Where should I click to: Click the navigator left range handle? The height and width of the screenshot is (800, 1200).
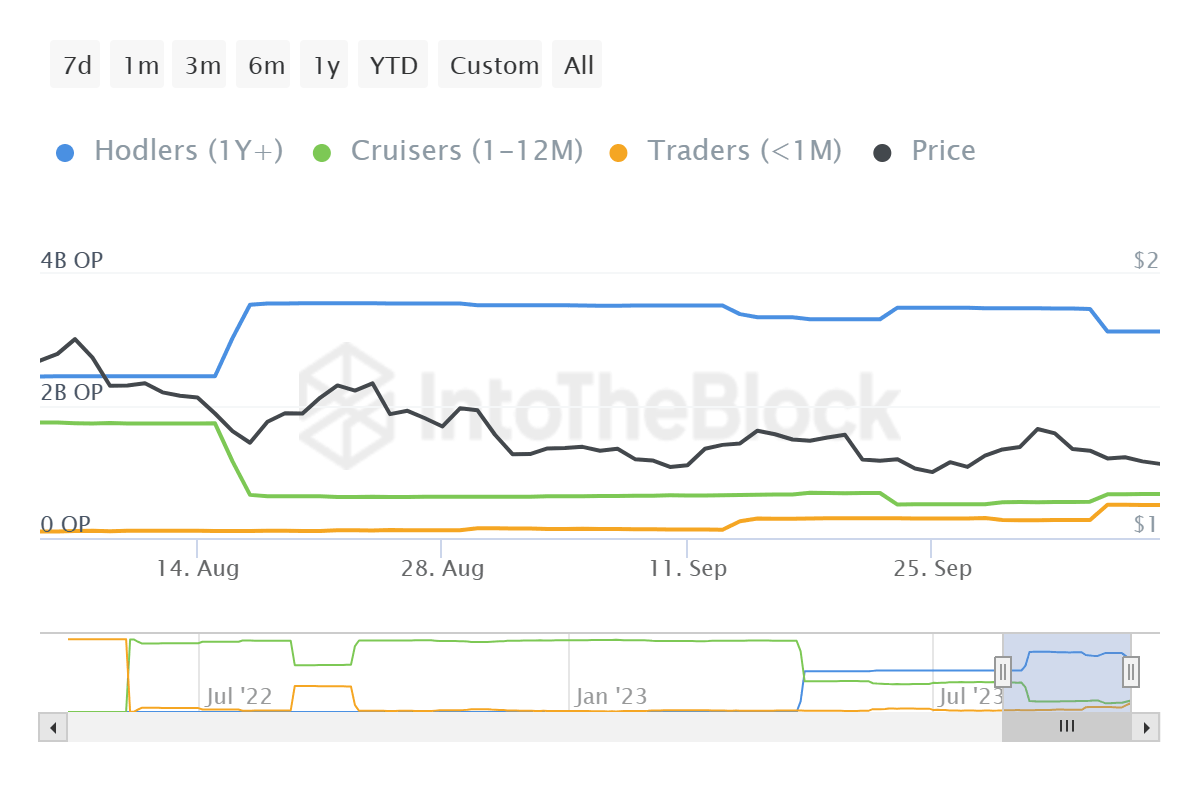tap(1002, 671)
